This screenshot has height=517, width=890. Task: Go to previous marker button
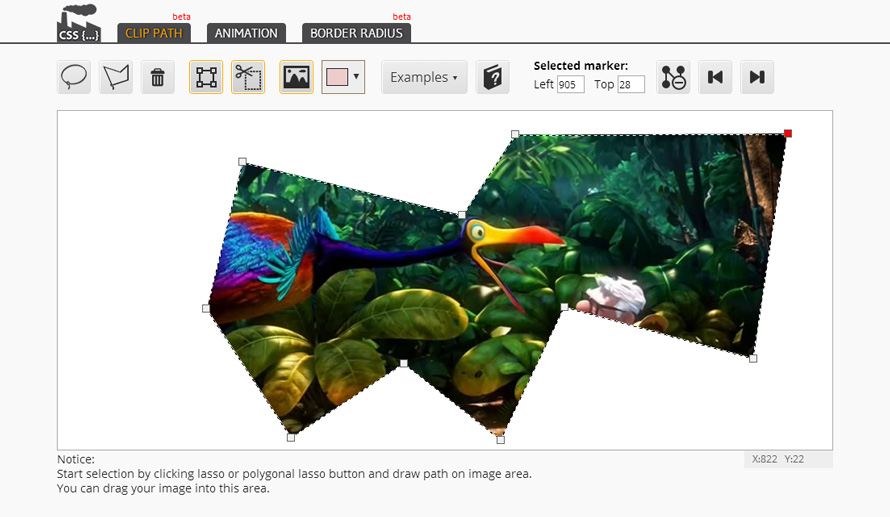pos(715,77)
